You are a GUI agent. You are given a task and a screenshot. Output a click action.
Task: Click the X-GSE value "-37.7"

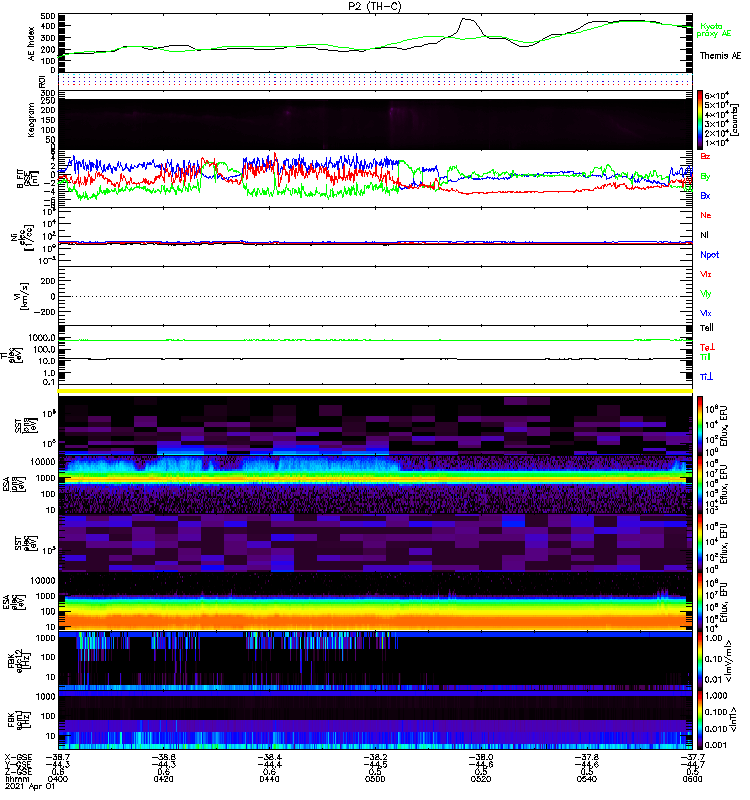pyautogui.click(x=692, y=757)
